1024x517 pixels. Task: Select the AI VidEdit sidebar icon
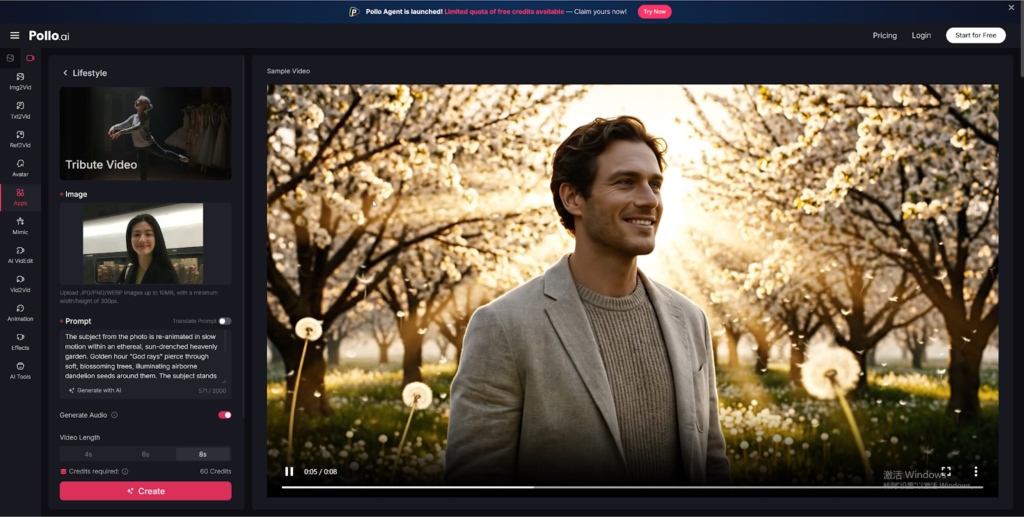(20, 254)
